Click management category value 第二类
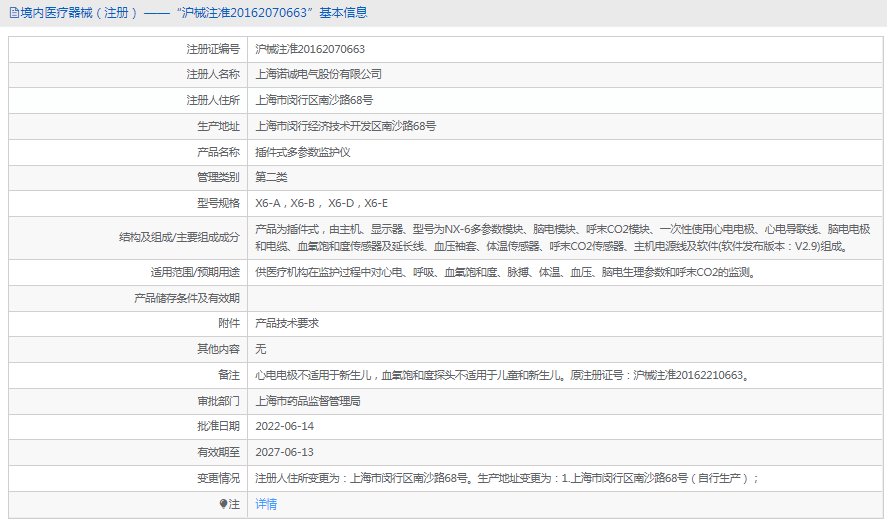Viewport: 887px width, 523px height. (271, 177)
